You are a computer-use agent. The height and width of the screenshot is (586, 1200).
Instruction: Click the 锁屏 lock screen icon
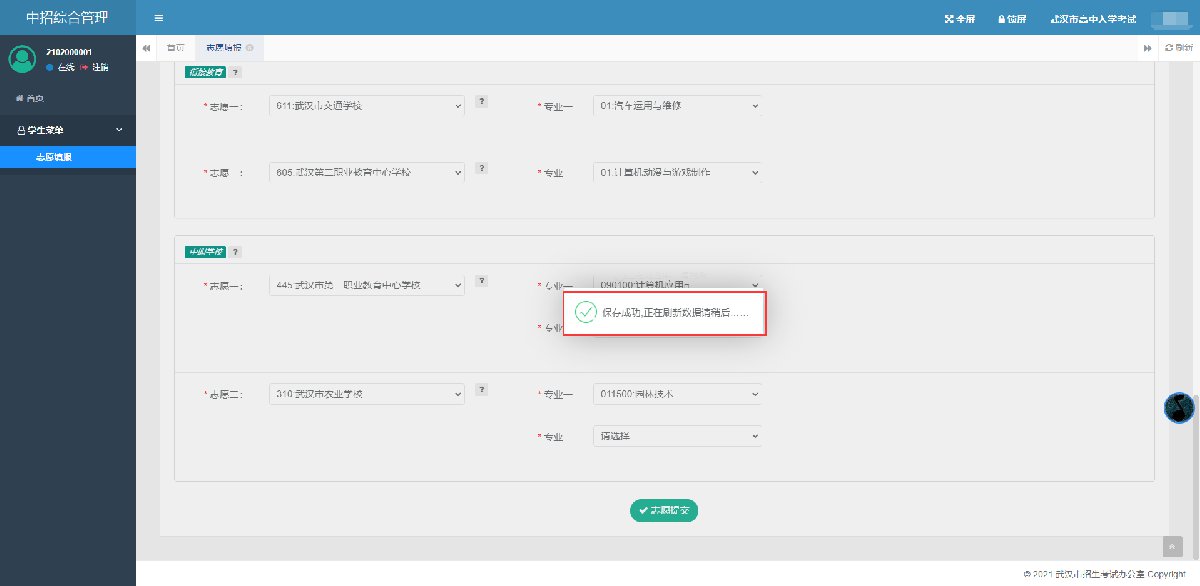point(1012,19)
